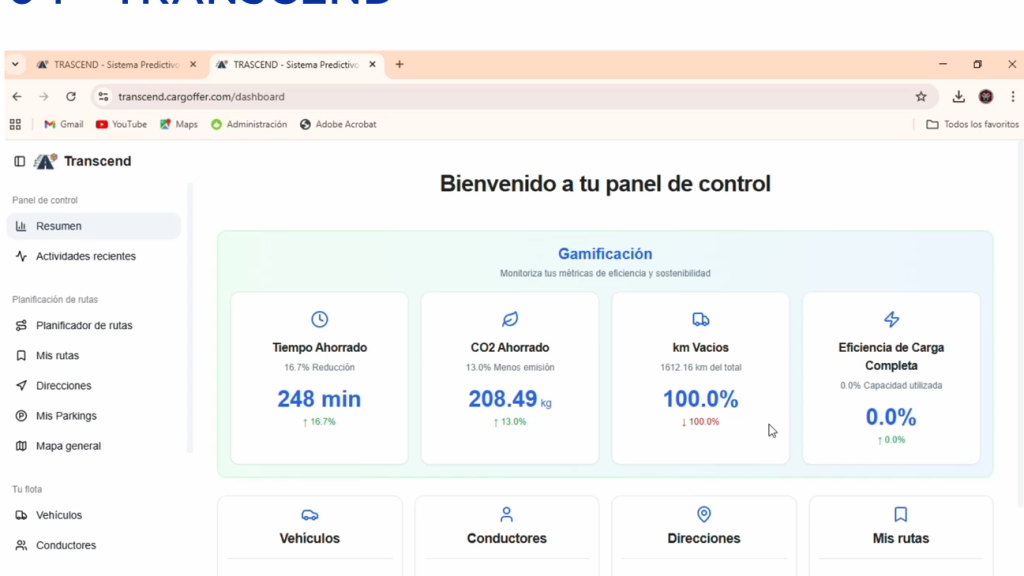Select Vehículos in Tu flota section

pyautogui.click(x=58, y=516)
